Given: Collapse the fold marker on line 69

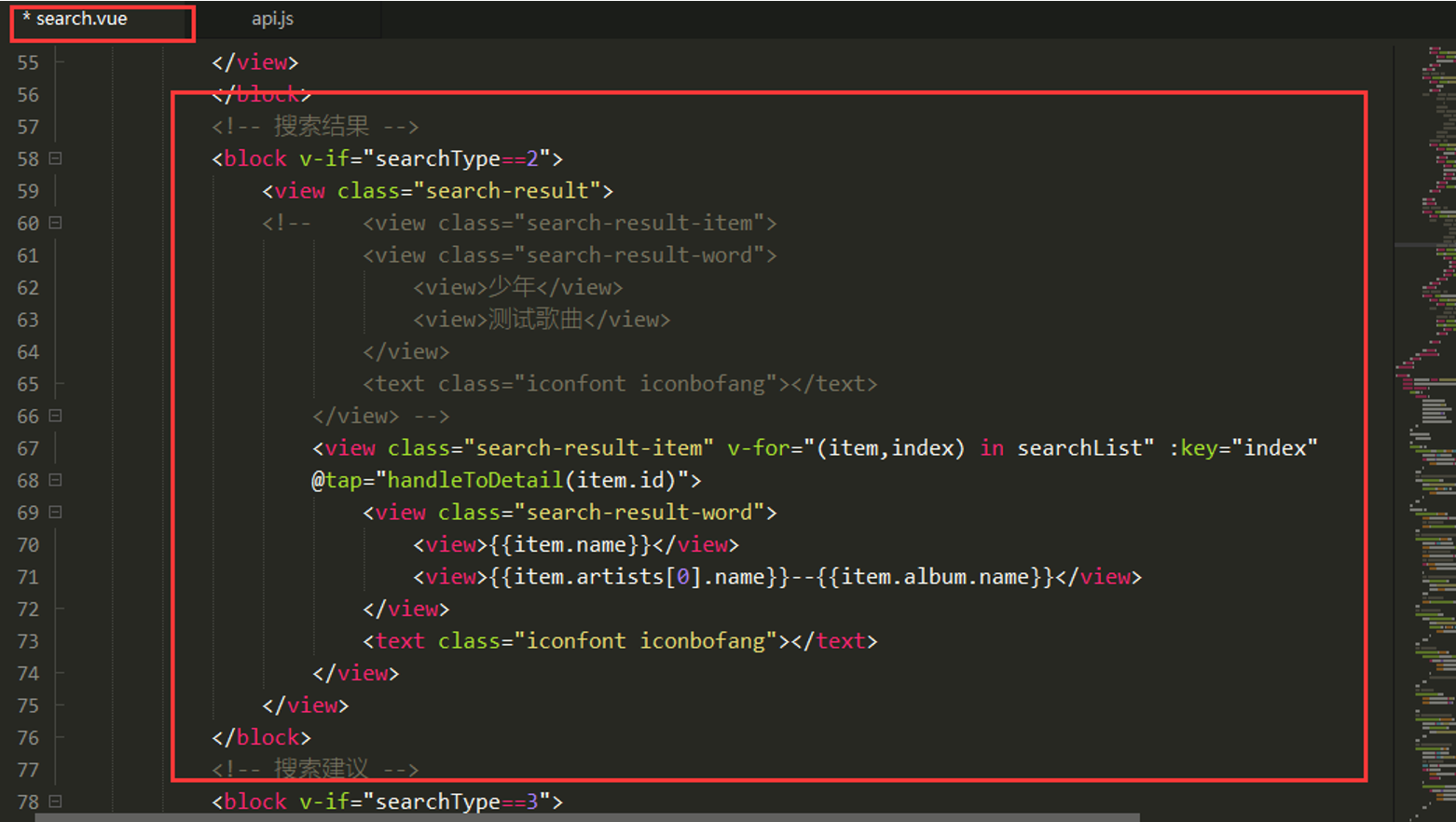Looking at the screenshot, I should point(55,512).
